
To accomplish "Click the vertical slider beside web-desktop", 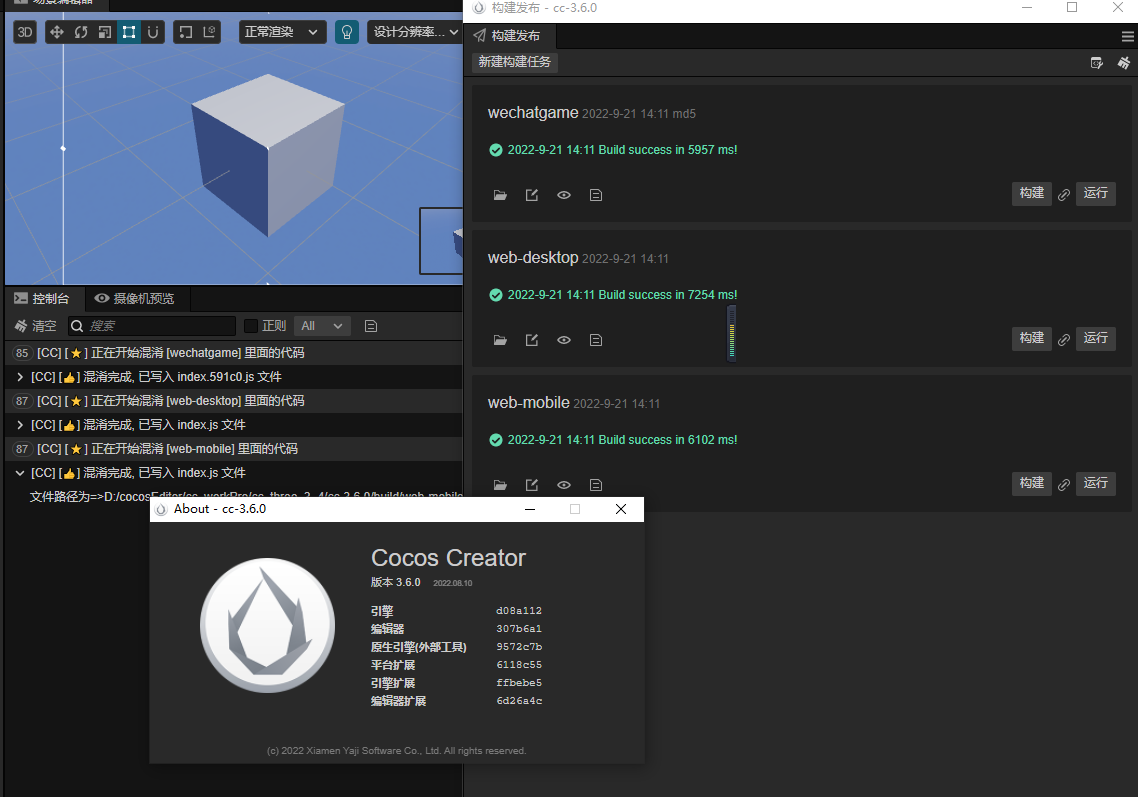I will click(x=732, y=333).
